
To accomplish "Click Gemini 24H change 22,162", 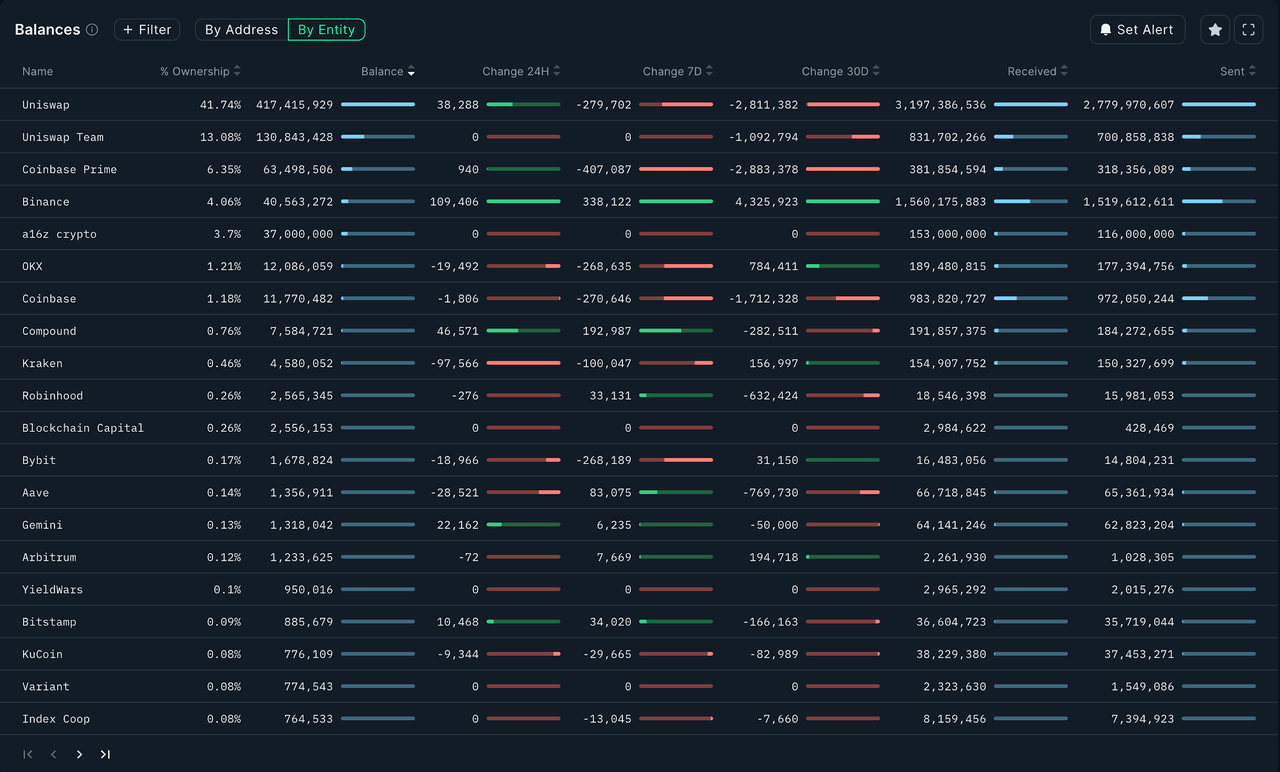I will pyautogui.click(x=458, y=525).
